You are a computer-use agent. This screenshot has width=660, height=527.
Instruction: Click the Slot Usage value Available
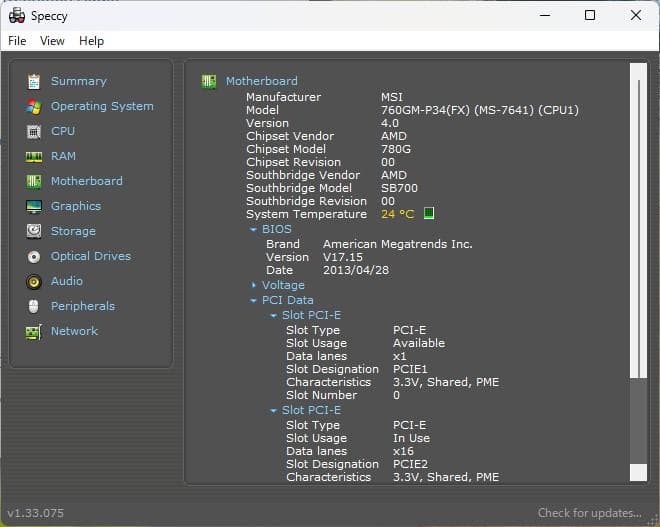[419, 343]
